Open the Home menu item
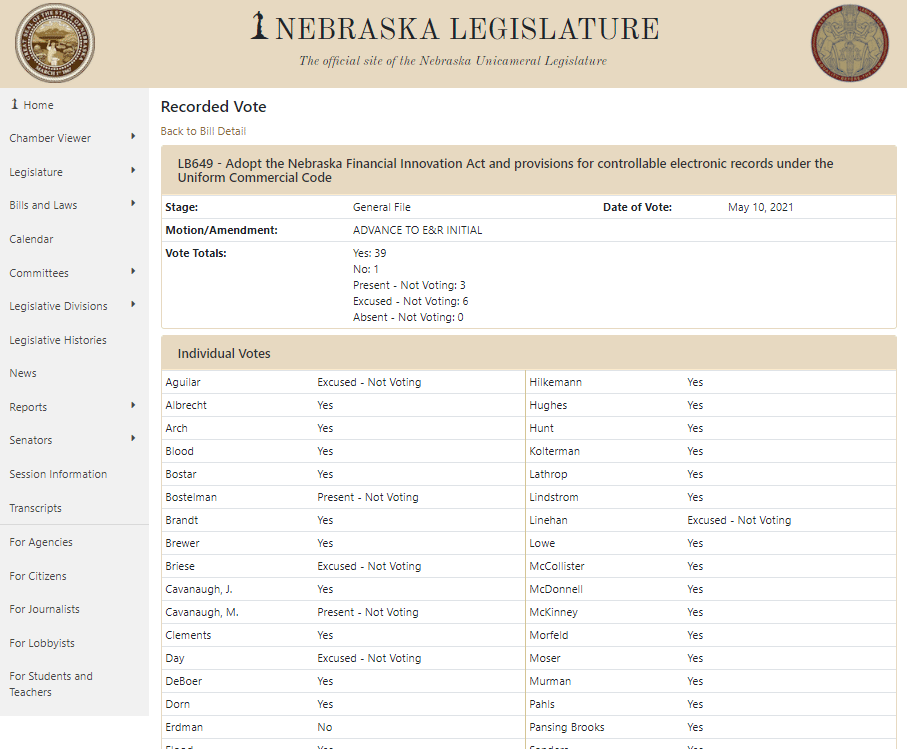Viewport: 907px width, 749px height. [x=38, y=105]
